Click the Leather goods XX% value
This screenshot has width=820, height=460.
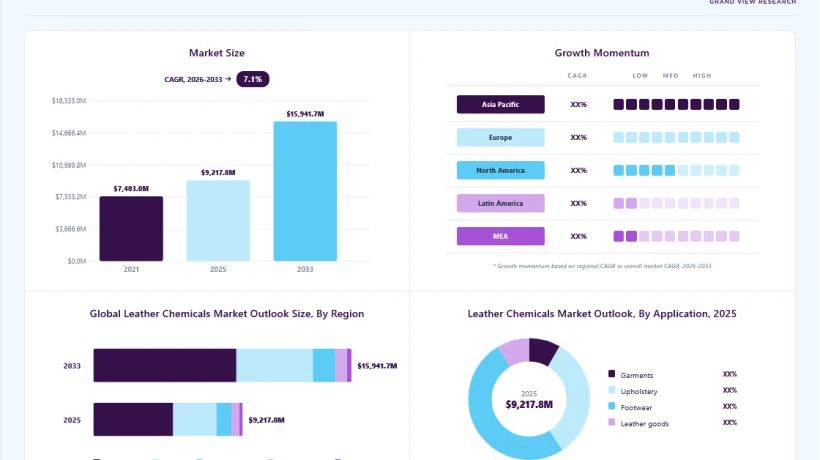730,422
